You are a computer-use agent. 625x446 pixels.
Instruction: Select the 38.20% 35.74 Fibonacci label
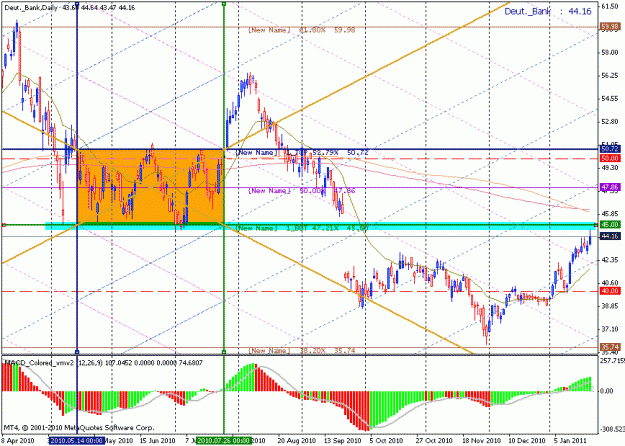[302, 351]
